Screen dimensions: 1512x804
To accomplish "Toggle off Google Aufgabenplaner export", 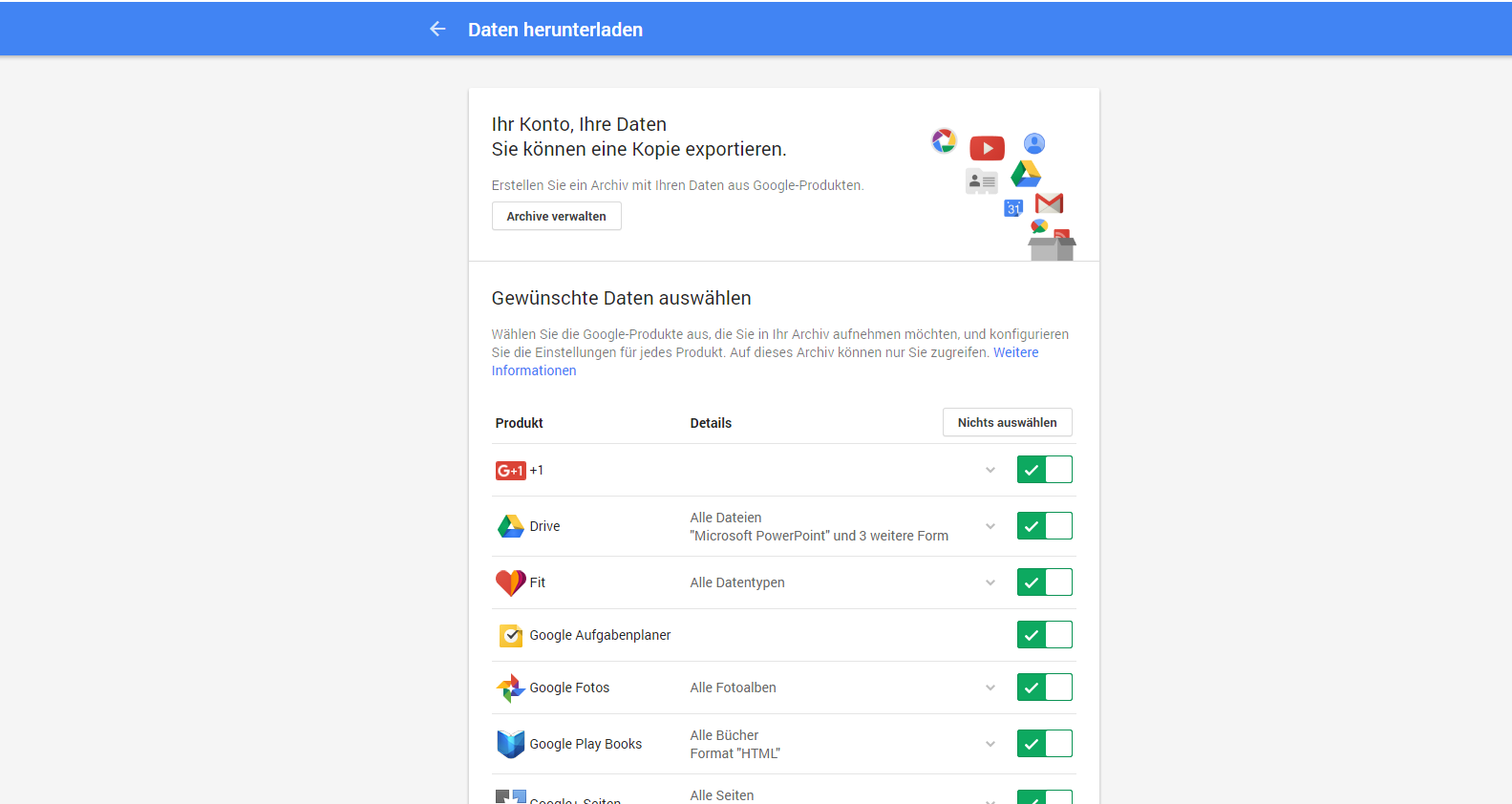I will 1044,635.
